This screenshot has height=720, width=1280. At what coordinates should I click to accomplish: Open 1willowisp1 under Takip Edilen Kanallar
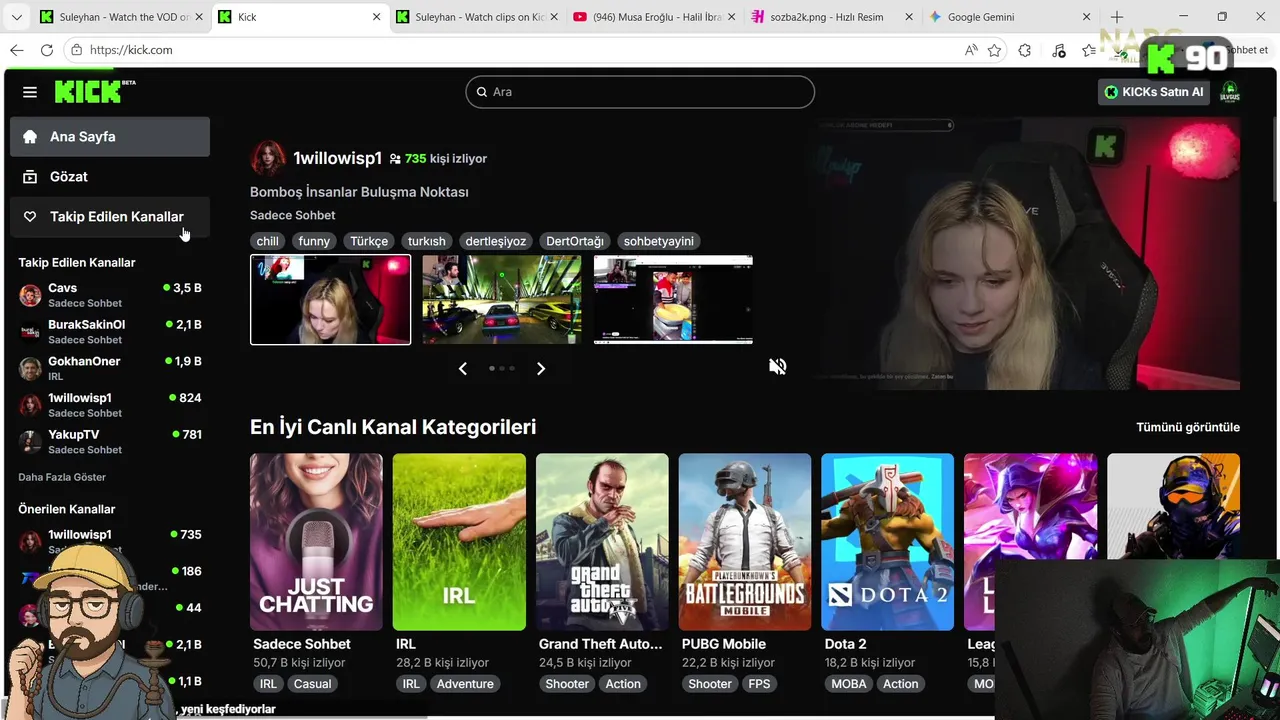point(110,405)
